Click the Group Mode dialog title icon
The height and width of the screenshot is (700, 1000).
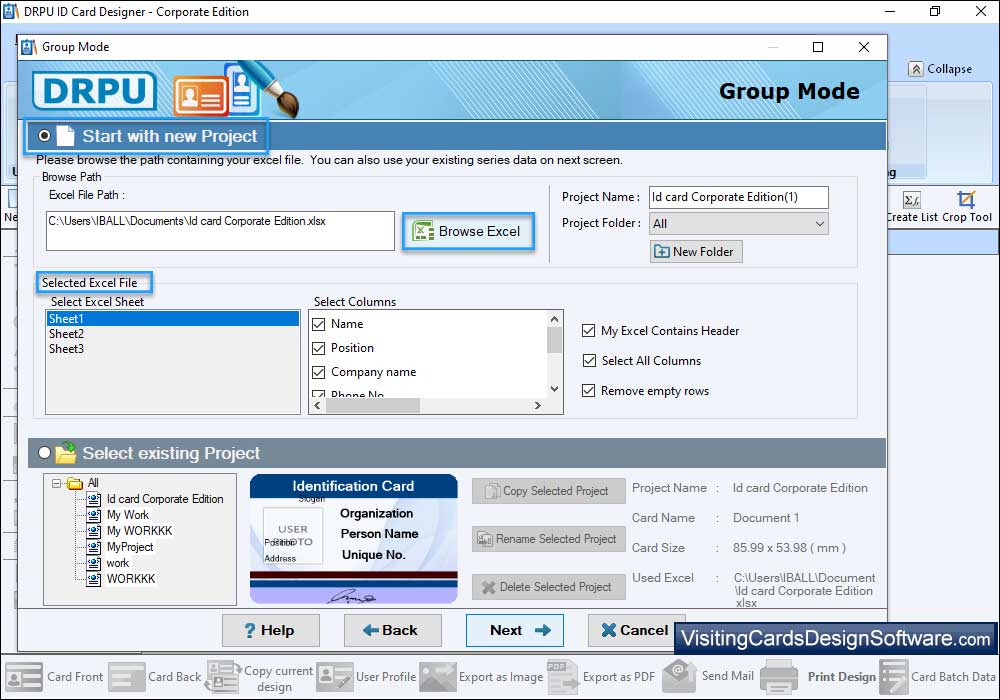(29, 47)
